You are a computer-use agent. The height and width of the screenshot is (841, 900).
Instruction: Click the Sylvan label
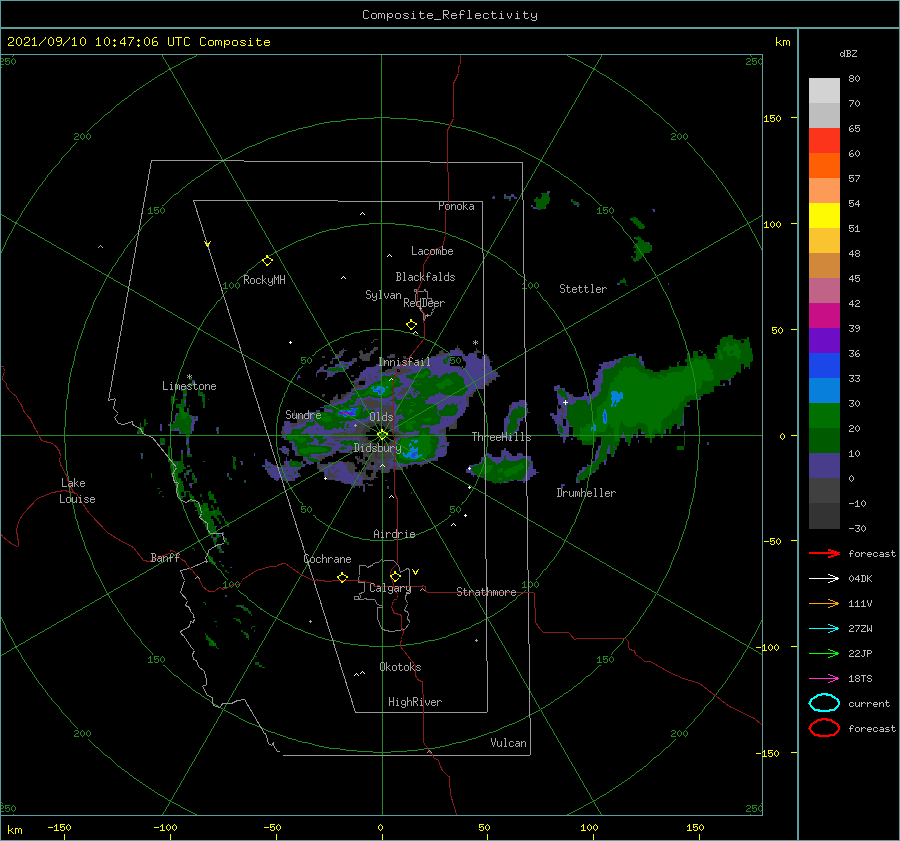coord(383,295)
